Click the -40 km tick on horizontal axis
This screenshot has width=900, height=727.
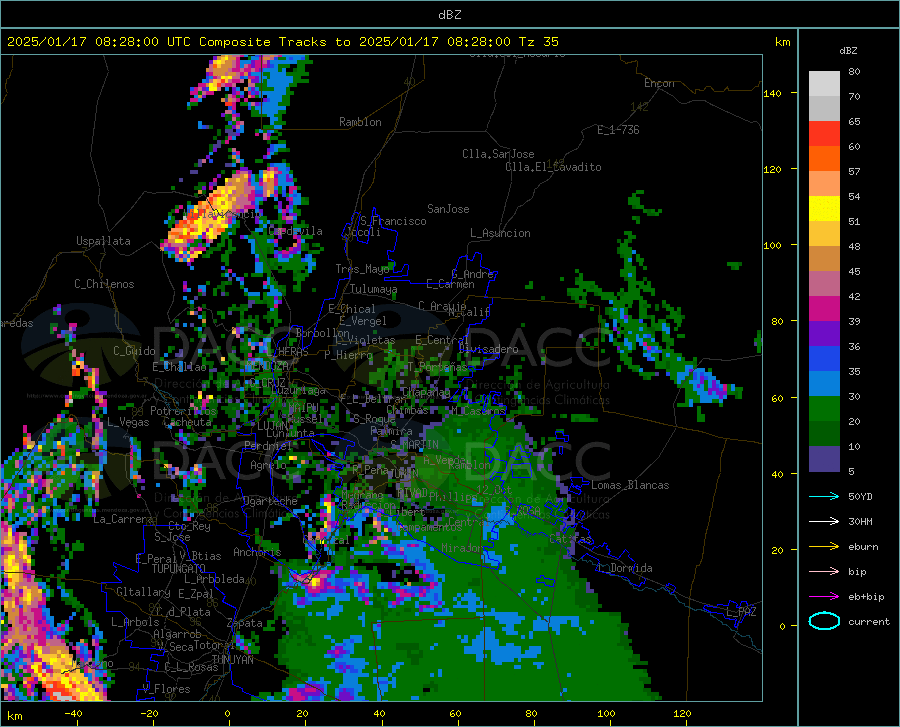click(x=73, y=713)
